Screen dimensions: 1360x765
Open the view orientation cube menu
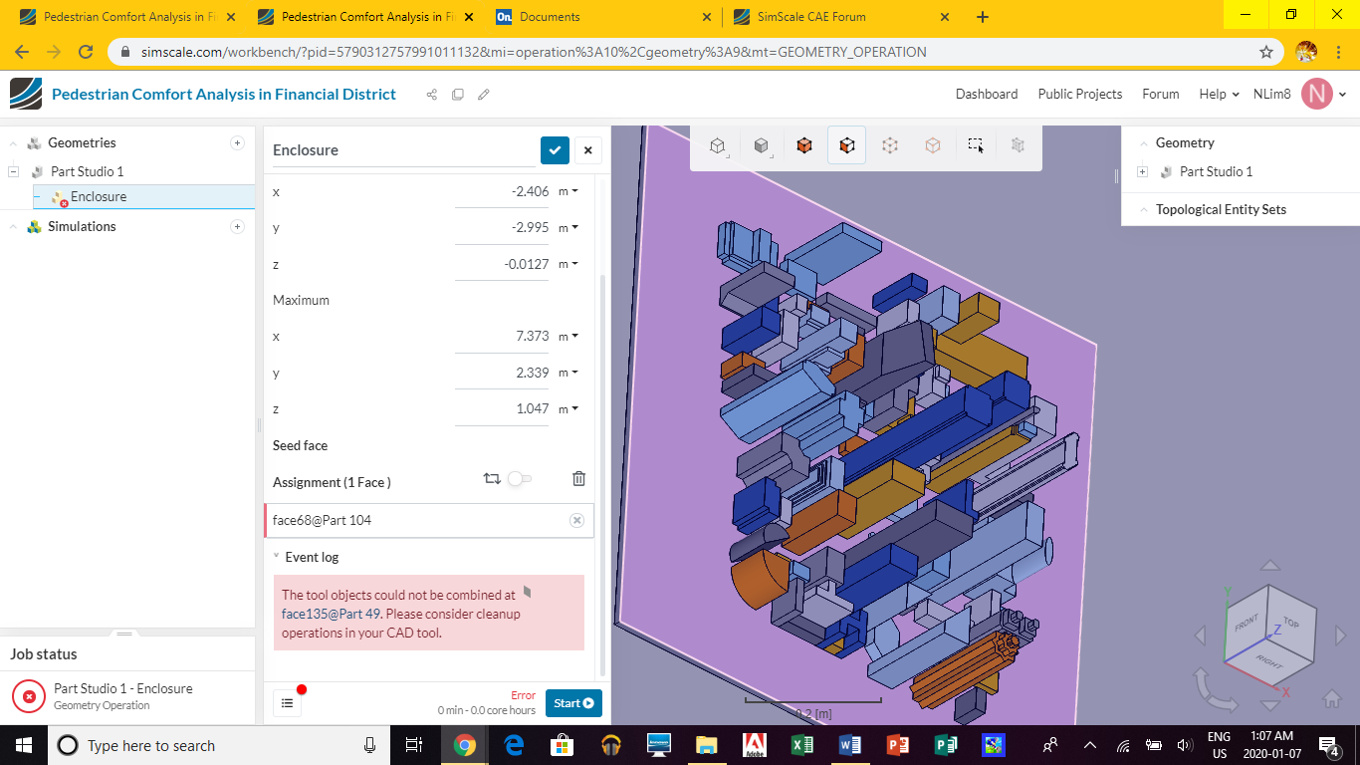click(717, 146)
